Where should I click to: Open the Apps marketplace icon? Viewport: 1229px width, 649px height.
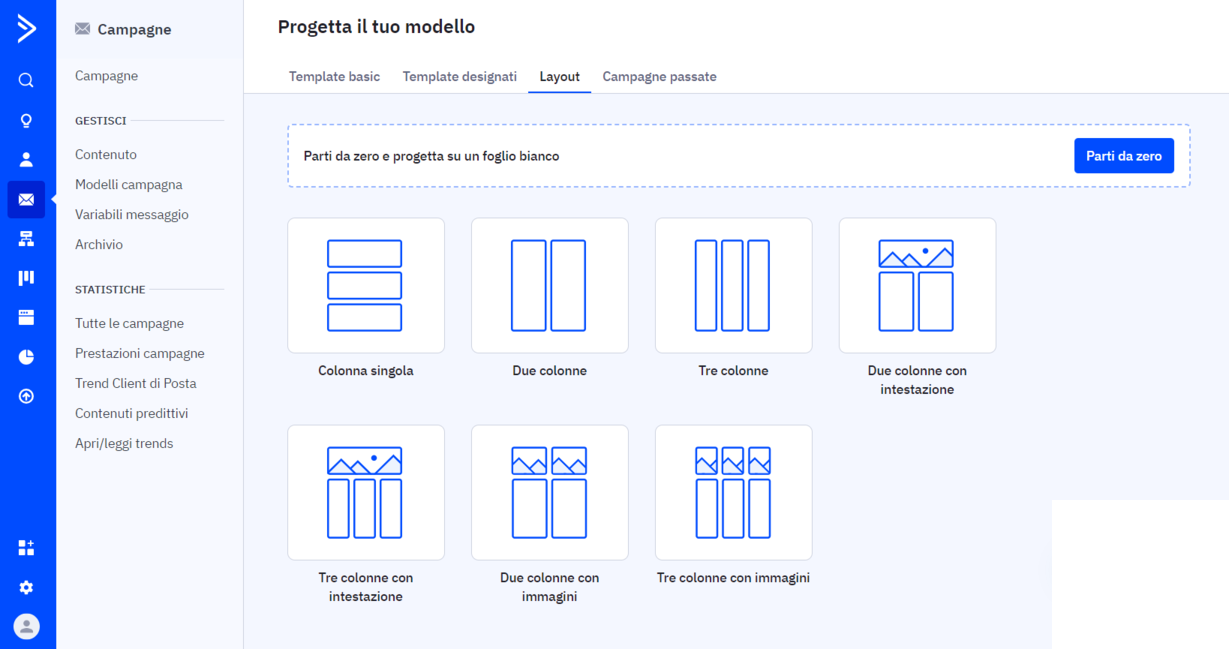click(26, 548)
